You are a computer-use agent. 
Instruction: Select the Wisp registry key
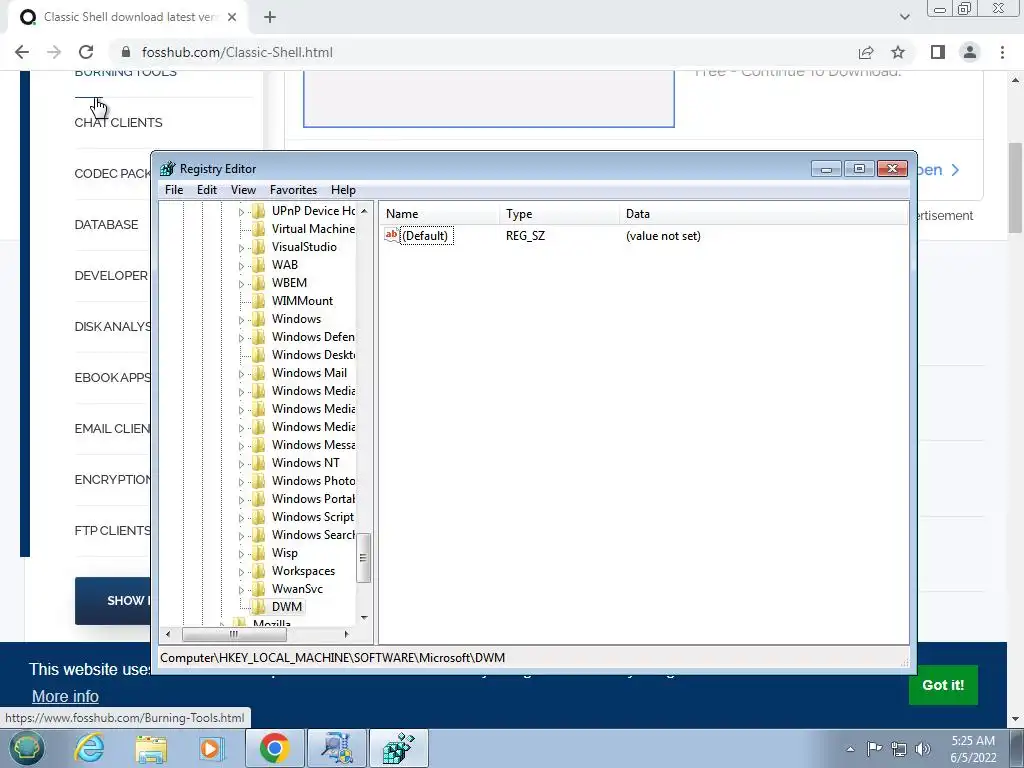point(284,552)
